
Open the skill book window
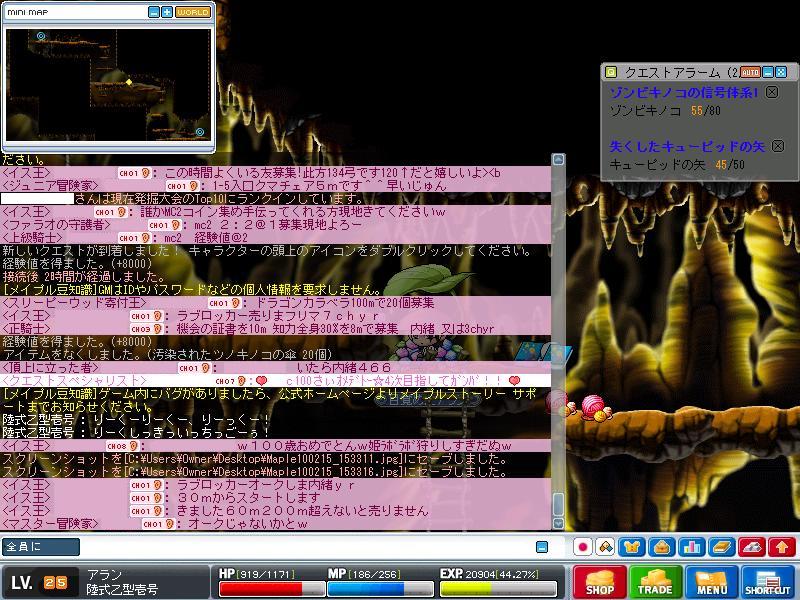[722, 547]
